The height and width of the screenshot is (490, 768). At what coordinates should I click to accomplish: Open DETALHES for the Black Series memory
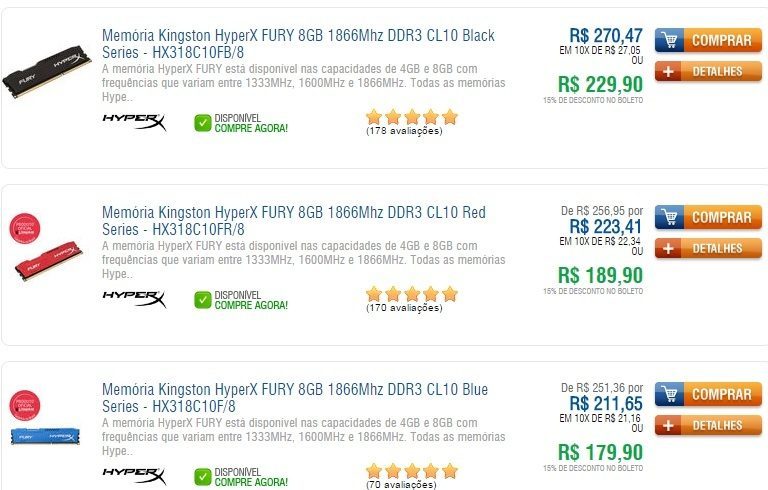click(708, 72)
